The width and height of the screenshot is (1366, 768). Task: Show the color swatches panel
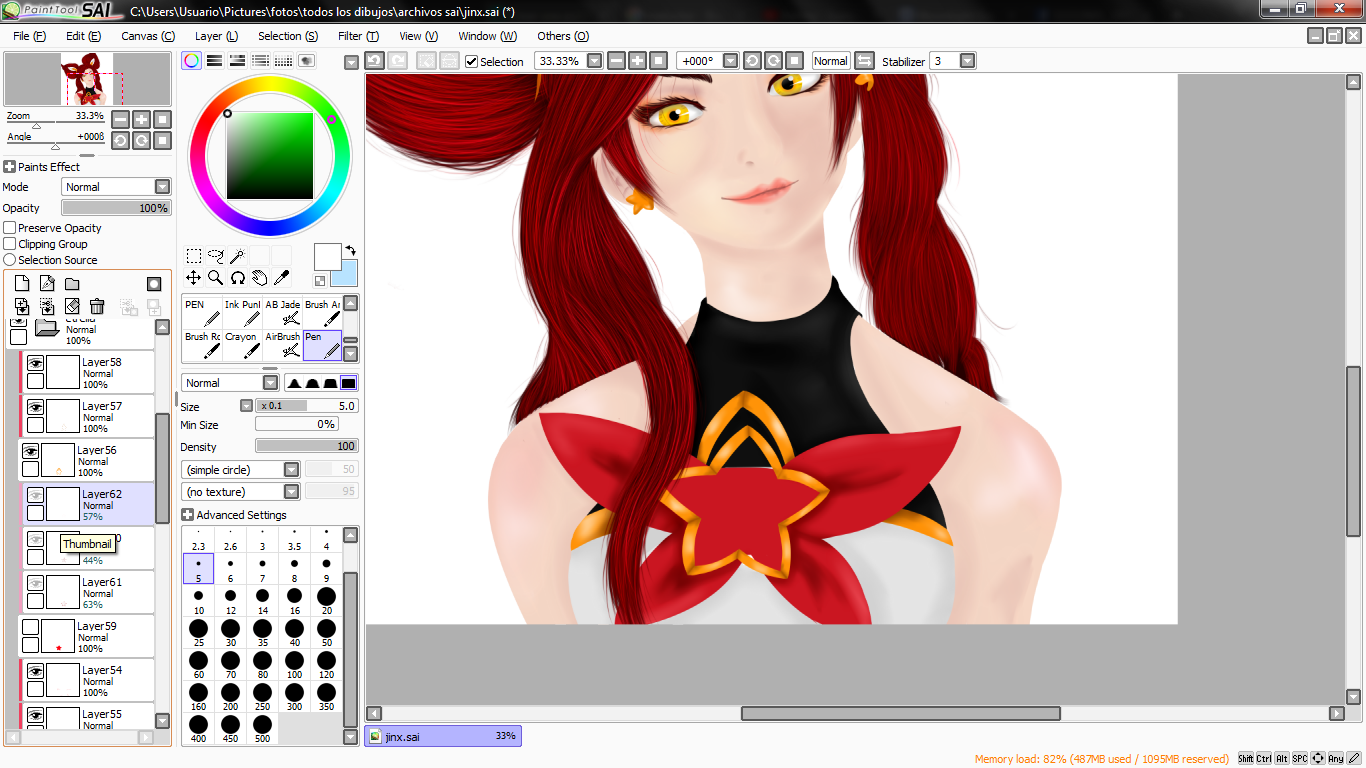coord(283,61)
